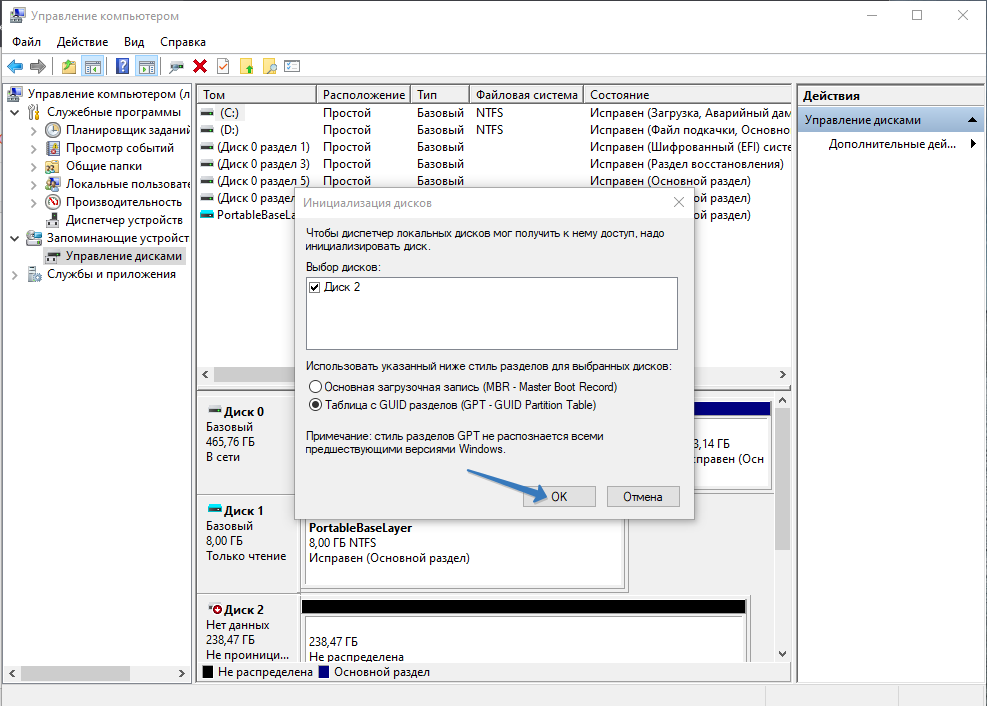The image size is (987, 706).
Task: Open the Справка menu
Action: pyautogui.click(x=183, y=42)
